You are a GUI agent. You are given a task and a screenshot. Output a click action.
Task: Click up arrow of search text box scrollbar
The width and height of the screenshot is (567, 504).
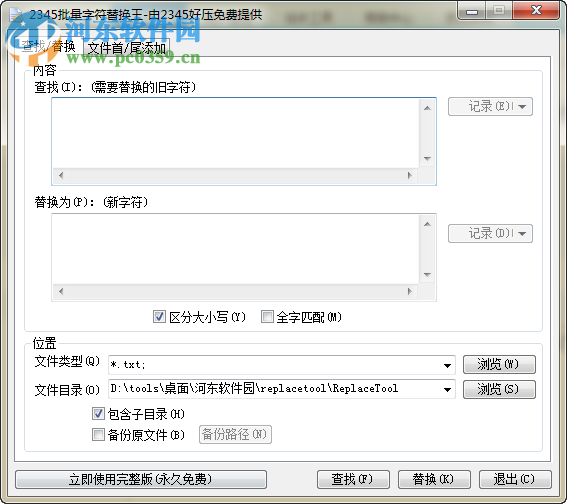(427, 108)
